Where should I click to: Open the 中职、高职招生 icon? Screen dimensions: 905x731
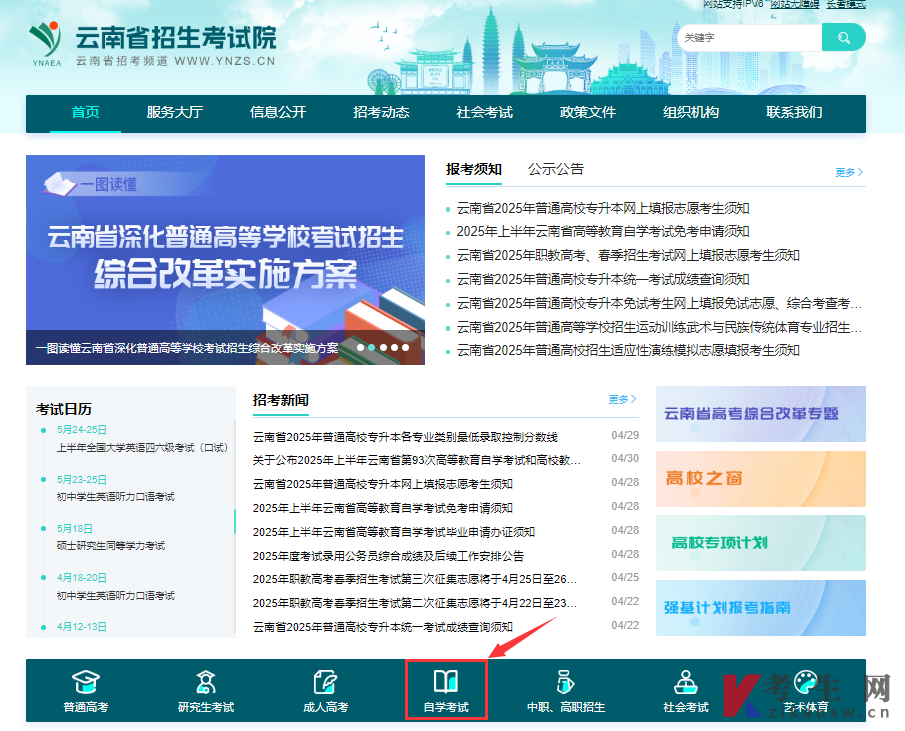tap(566, 682)
